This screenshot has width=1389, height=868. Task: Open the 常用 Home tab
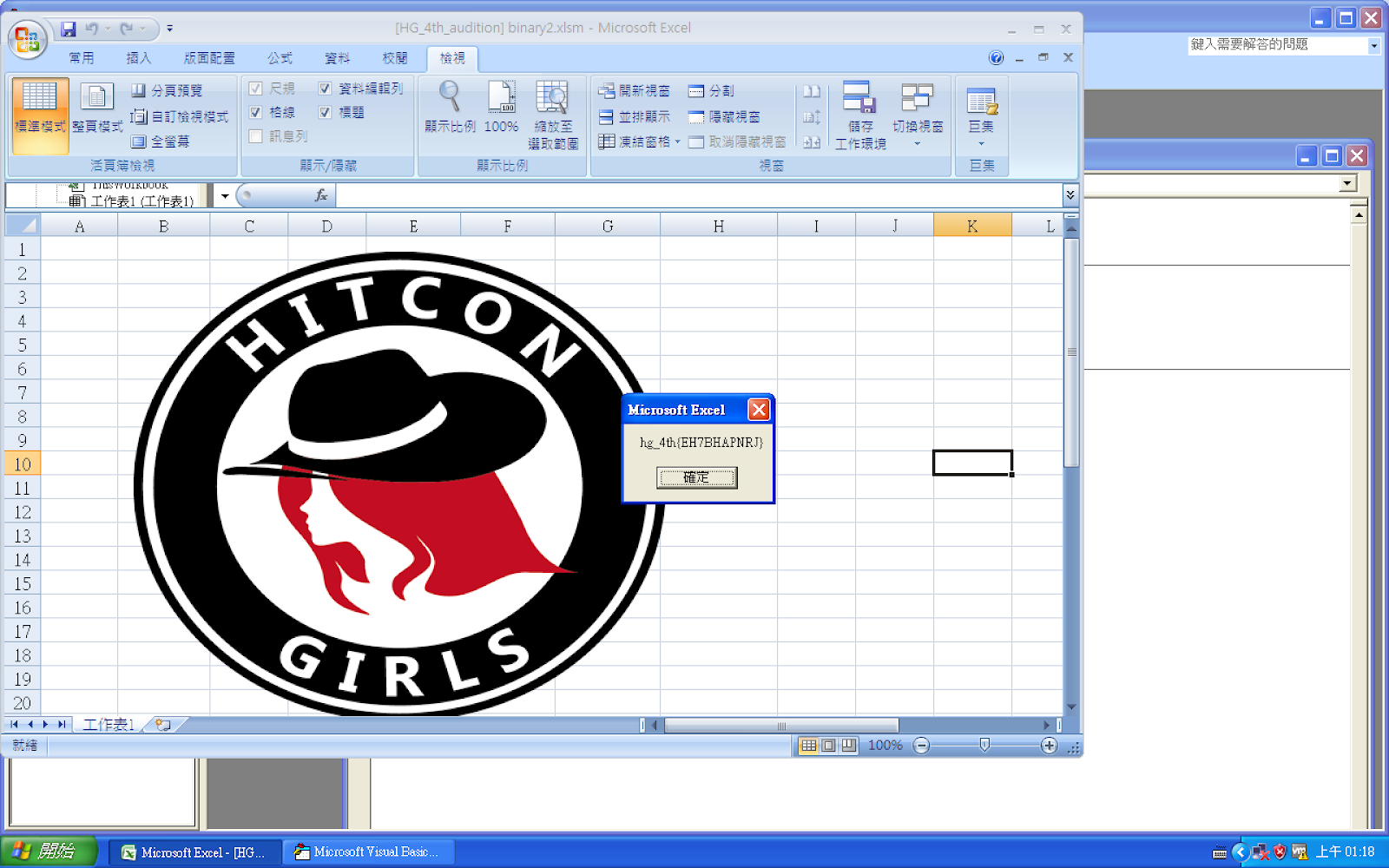click(82, 58)
